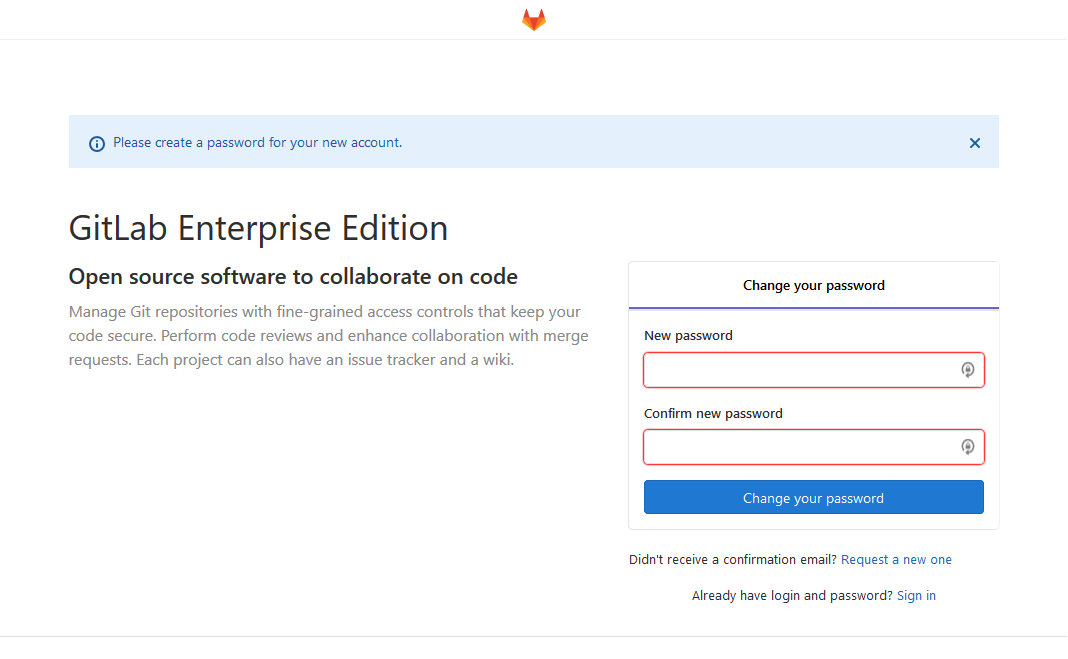Click the GitLab Enterprise Edition heading
Viewport: 1068px width, 659px height.
pos(258,229)
